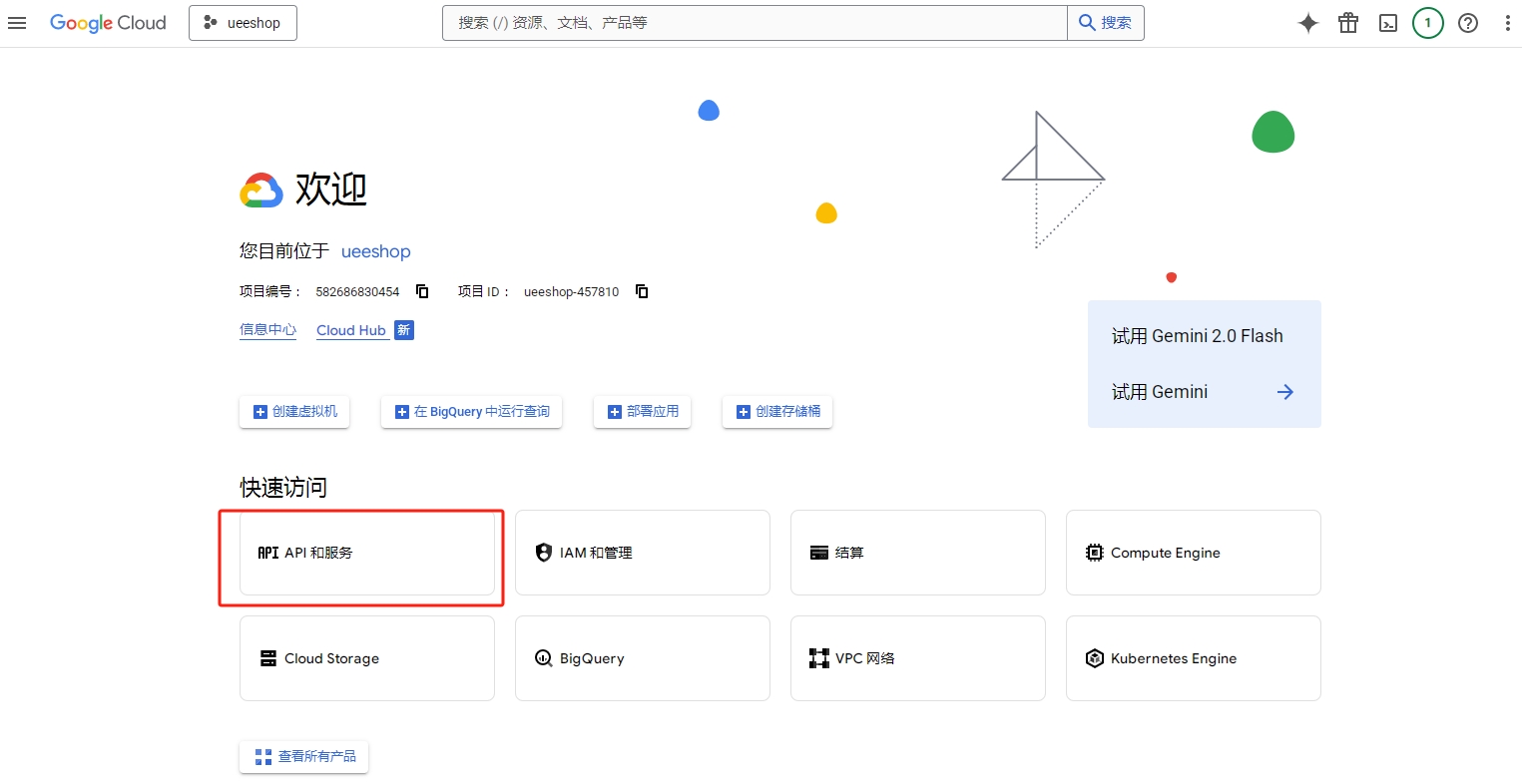Open the 结算 billing card
1522x784 pixels.
coord(918,553)
